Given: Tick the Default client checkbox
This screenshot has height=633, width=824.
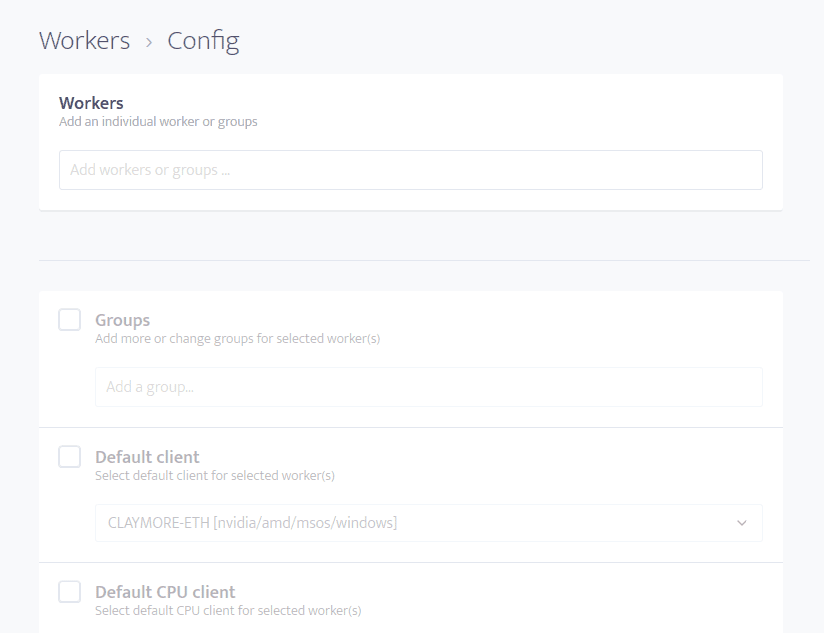Looking at the screenshot, I should 69,456.
